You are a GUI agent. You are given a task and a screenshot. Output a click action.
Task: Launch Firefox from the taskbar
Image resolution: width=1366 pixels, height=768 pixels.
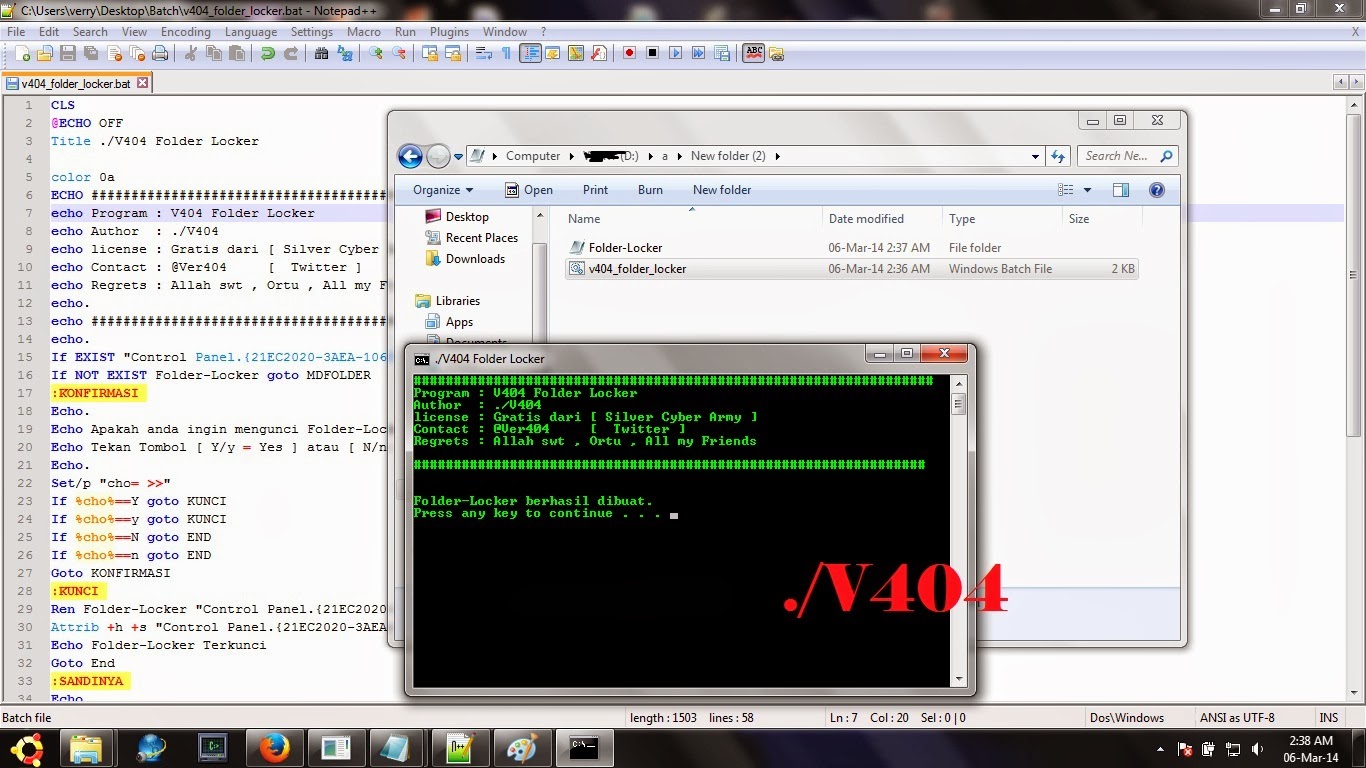coord(273,748)
